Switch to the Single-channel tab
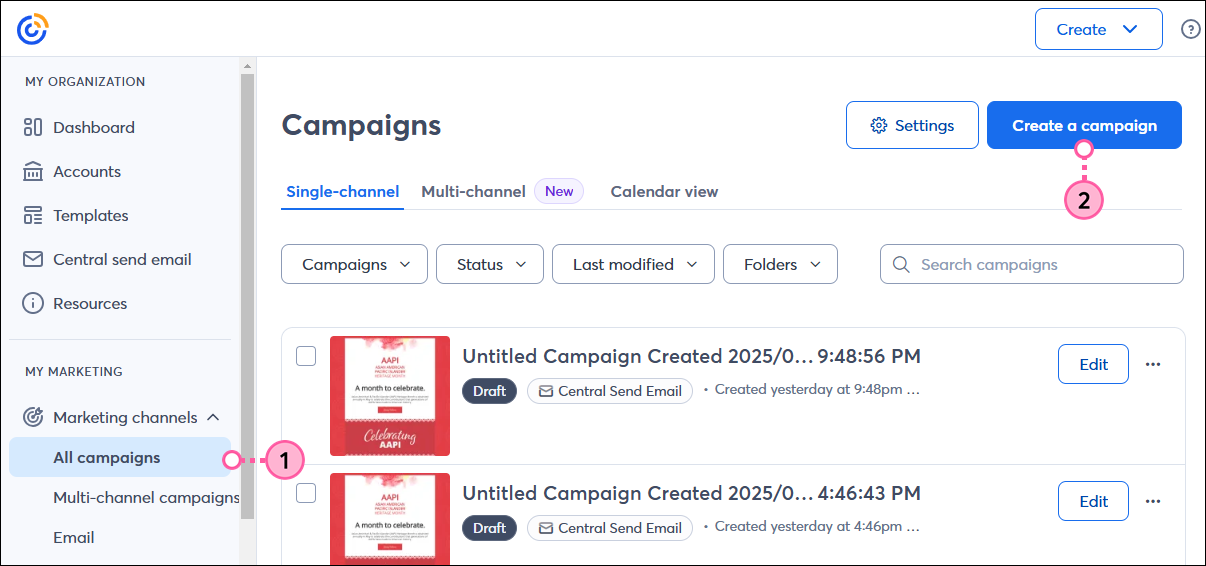Screen dimensions: 1206x566 (x=343, y=191)
